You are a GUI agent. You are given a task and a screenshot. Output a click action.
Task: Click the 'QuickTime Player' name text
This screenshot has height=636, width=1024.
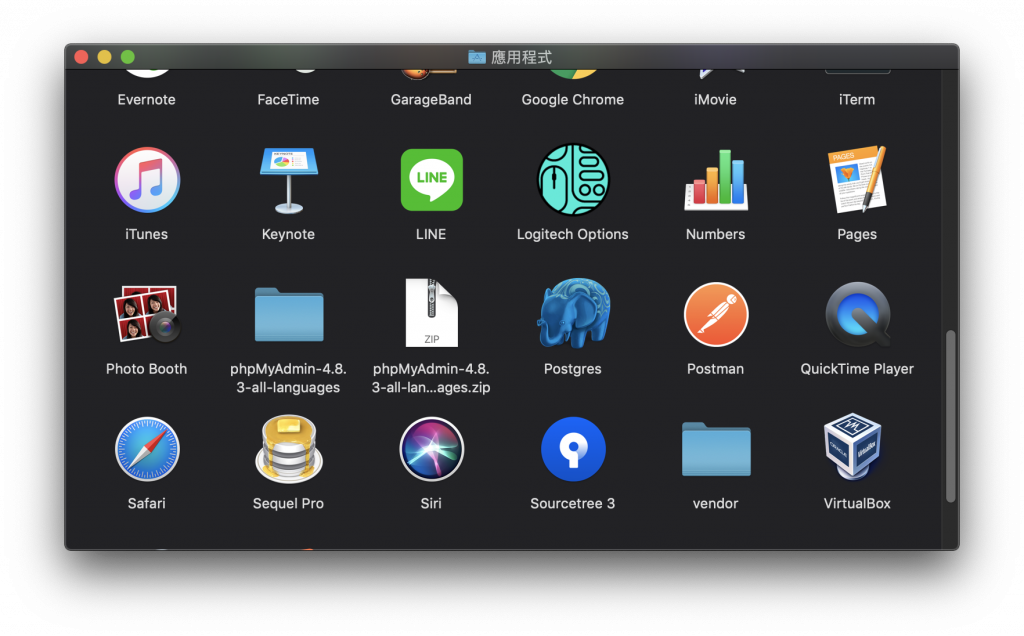pyautogui.click(x=857, y=369)
